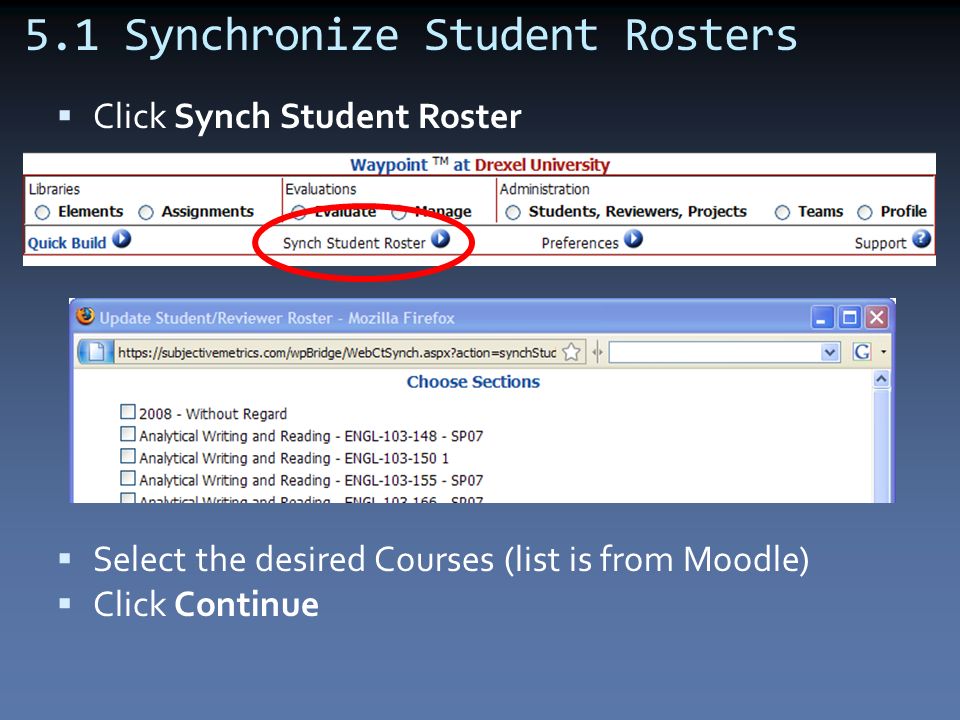Minimize the Firefox window
Screen dimensions: 960x720
(x=822, y=317)
